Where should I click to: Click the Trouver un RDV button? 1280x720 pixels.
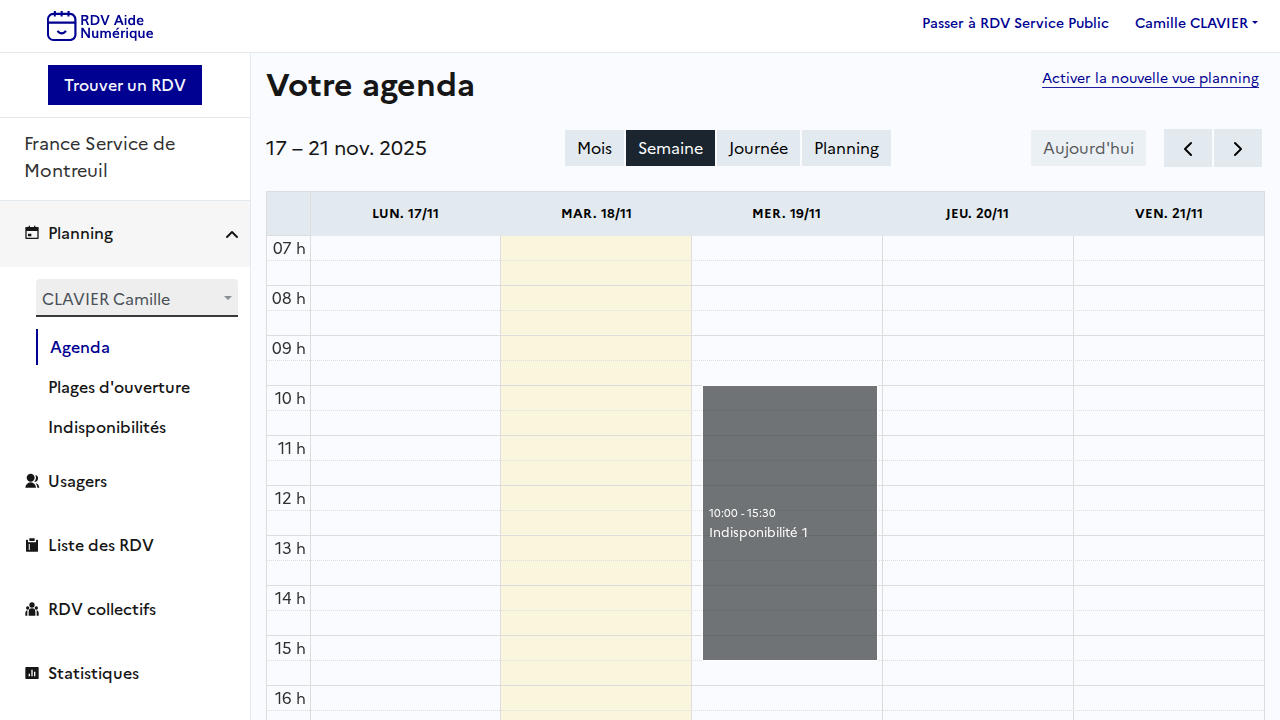125,85
